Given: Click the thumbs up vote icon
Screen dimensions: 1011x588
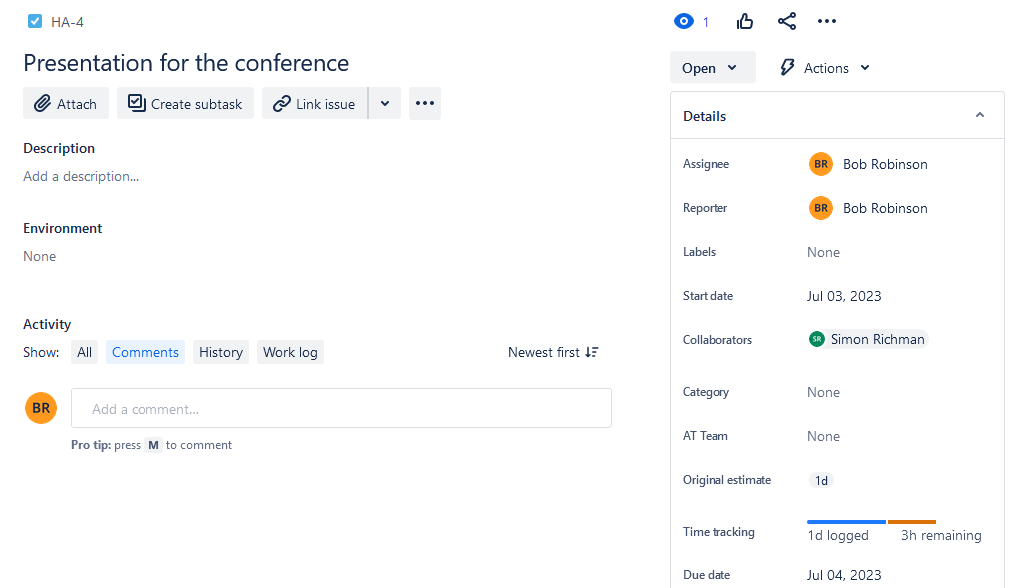Looking at the screenshot, I should 744,21.
